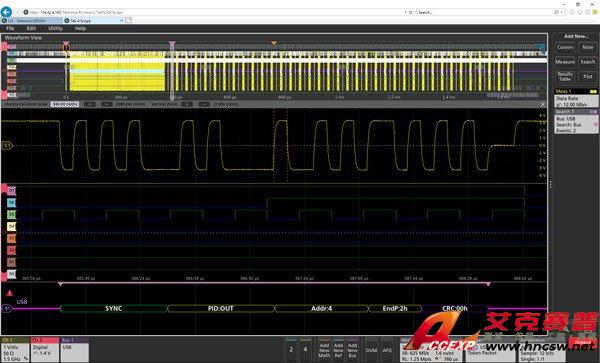Open the File menu
The width and height of the screenshot is (600, 363).
pos(10,28)
